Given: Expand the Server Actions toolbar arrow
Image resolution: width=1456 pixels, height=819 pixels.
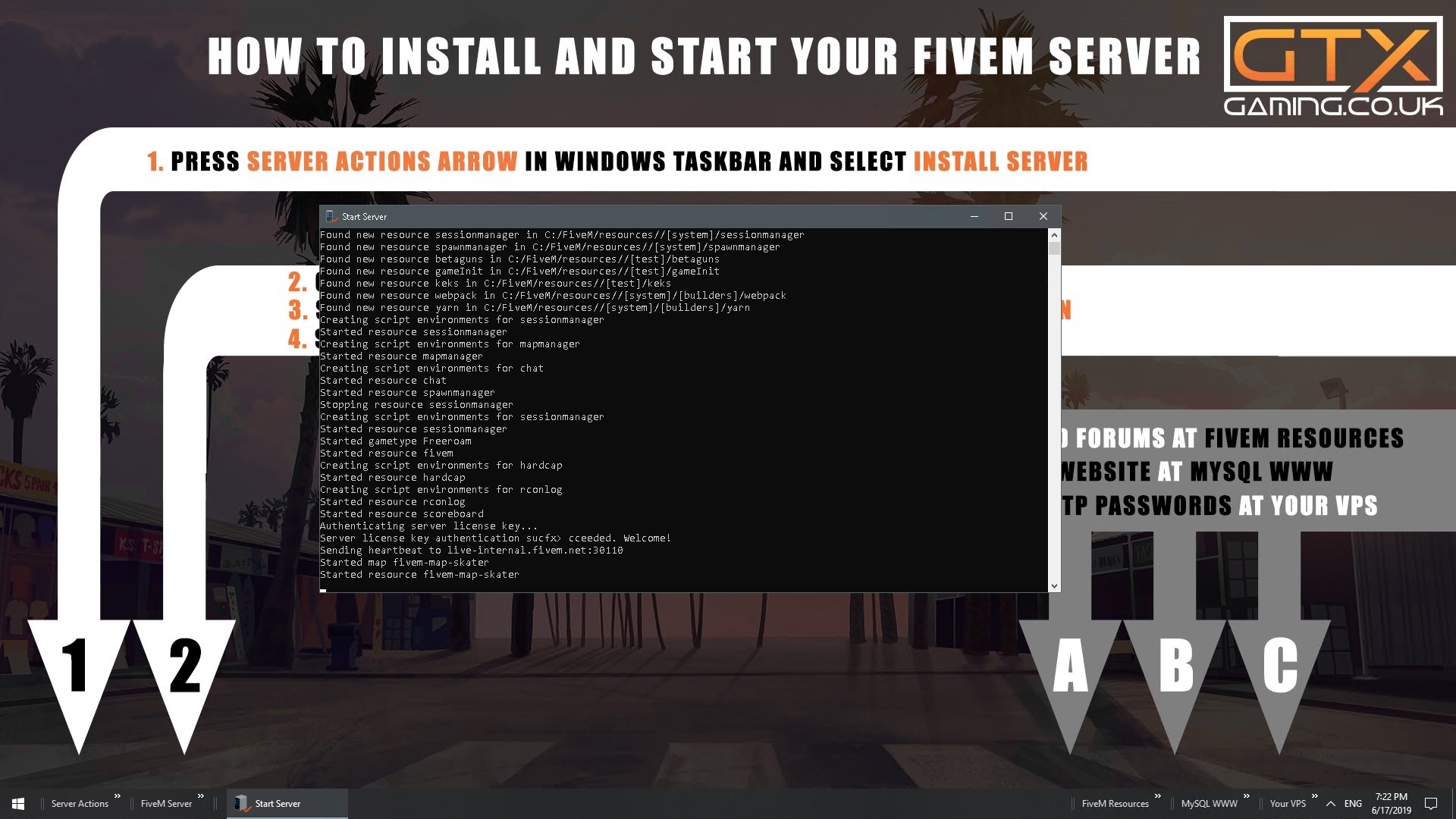Looking at the screenshot, I should pos(118,795).
